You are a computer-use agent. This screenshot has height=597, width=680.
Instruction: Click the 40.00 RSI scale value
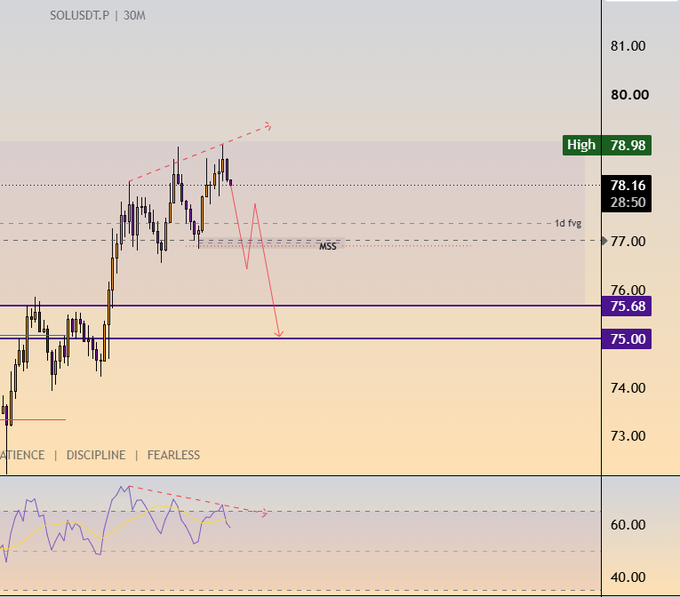(628, 577)
